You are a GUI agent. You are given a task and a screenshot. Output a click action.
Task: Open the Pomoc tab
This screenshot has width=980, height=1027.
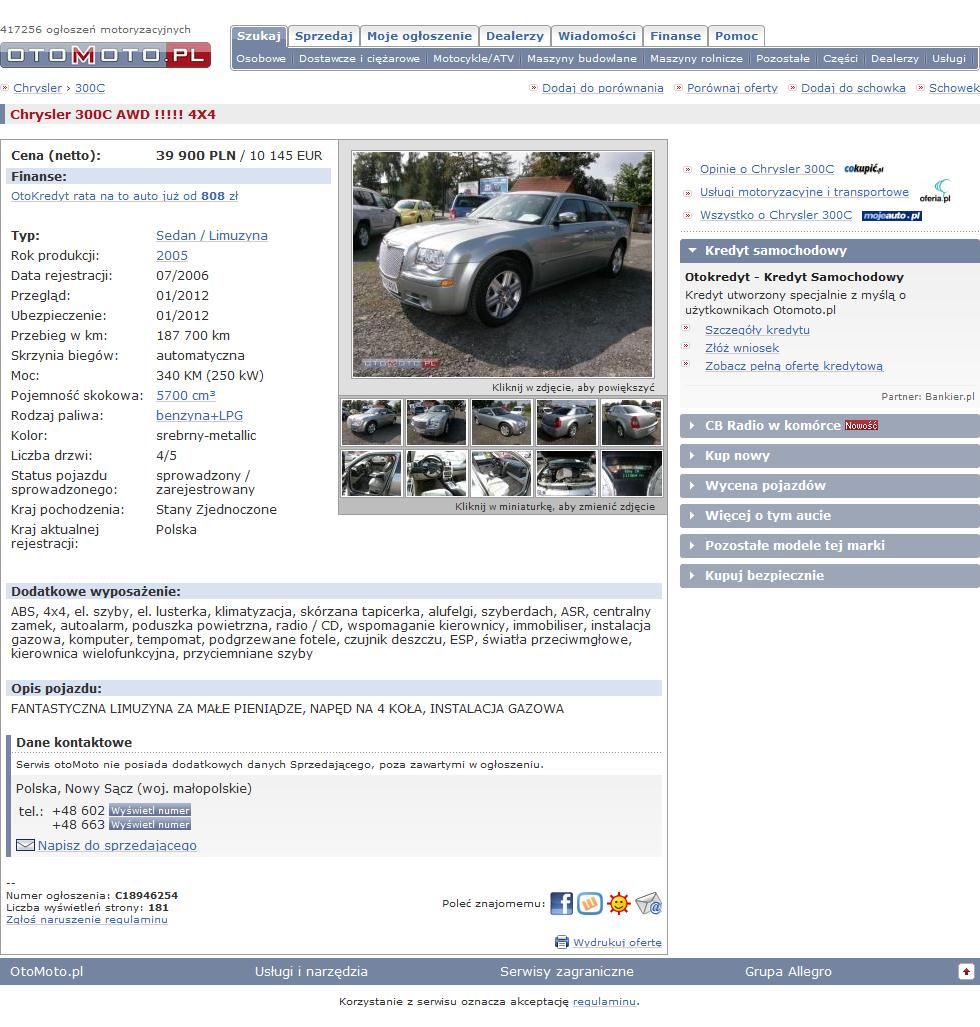[736, 36]
